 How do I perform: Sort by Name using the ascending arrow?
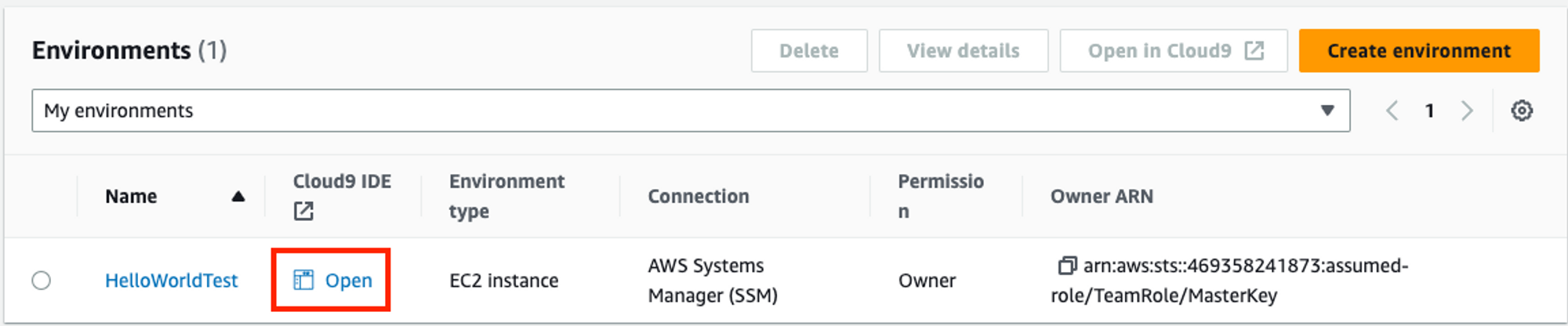(238, 197)
